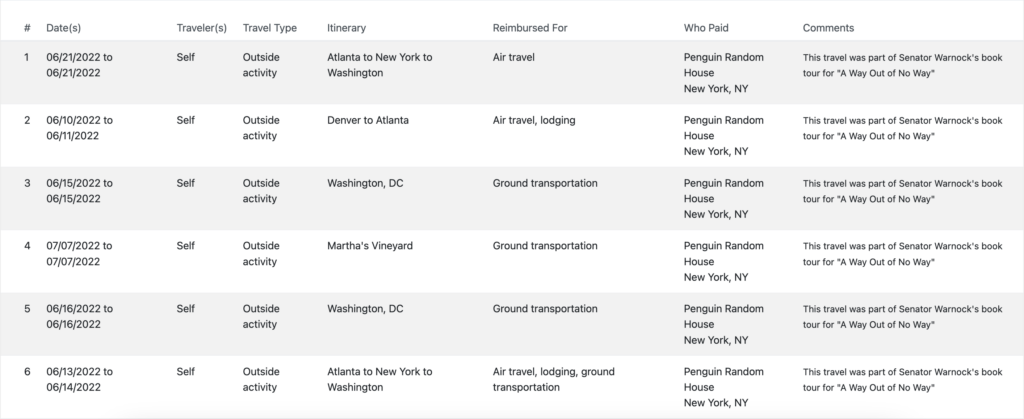The image size is (1024, 419).
Task: Select row 4 date 07/07/2022
Action: pos(79,254)
